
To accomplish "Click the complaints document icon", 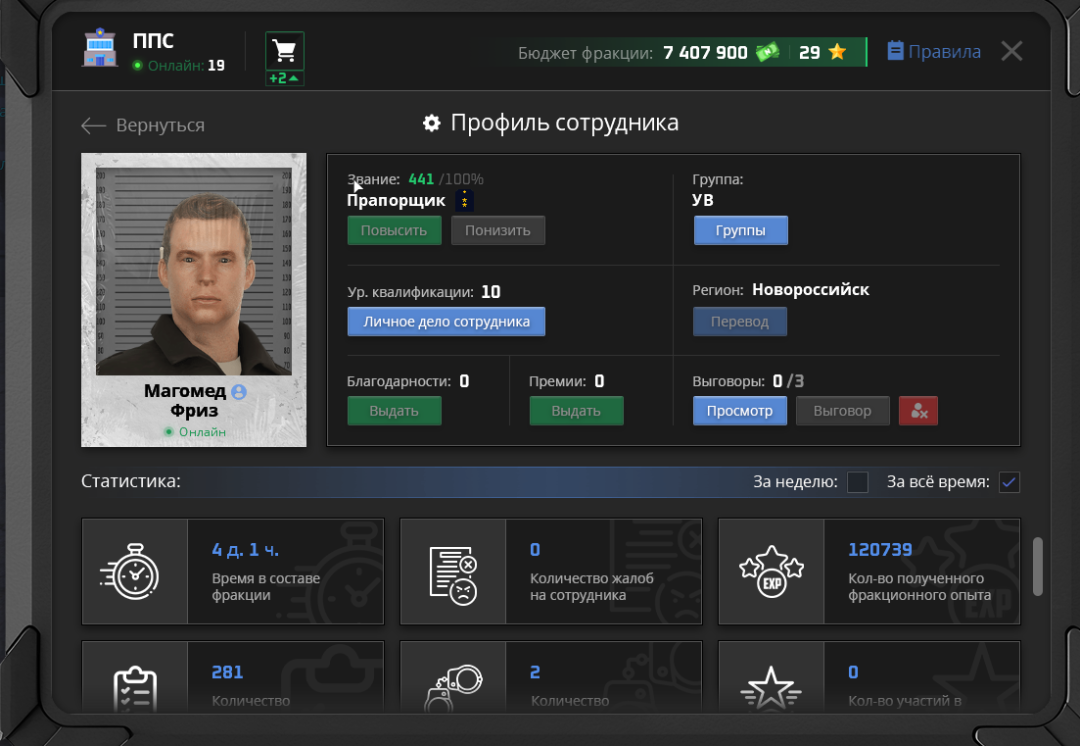I will click(x=453, y=575).
